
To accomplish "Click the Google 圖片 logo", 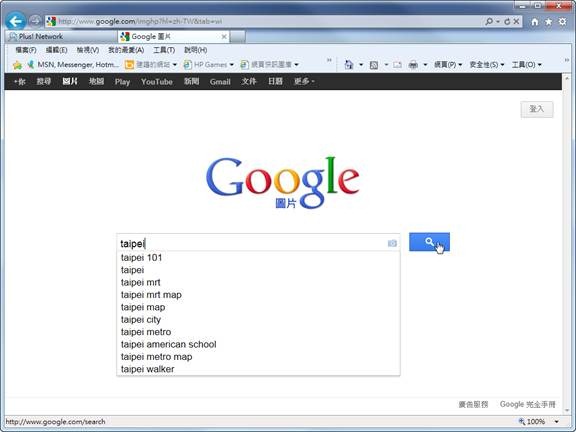I will click(282, 182).
